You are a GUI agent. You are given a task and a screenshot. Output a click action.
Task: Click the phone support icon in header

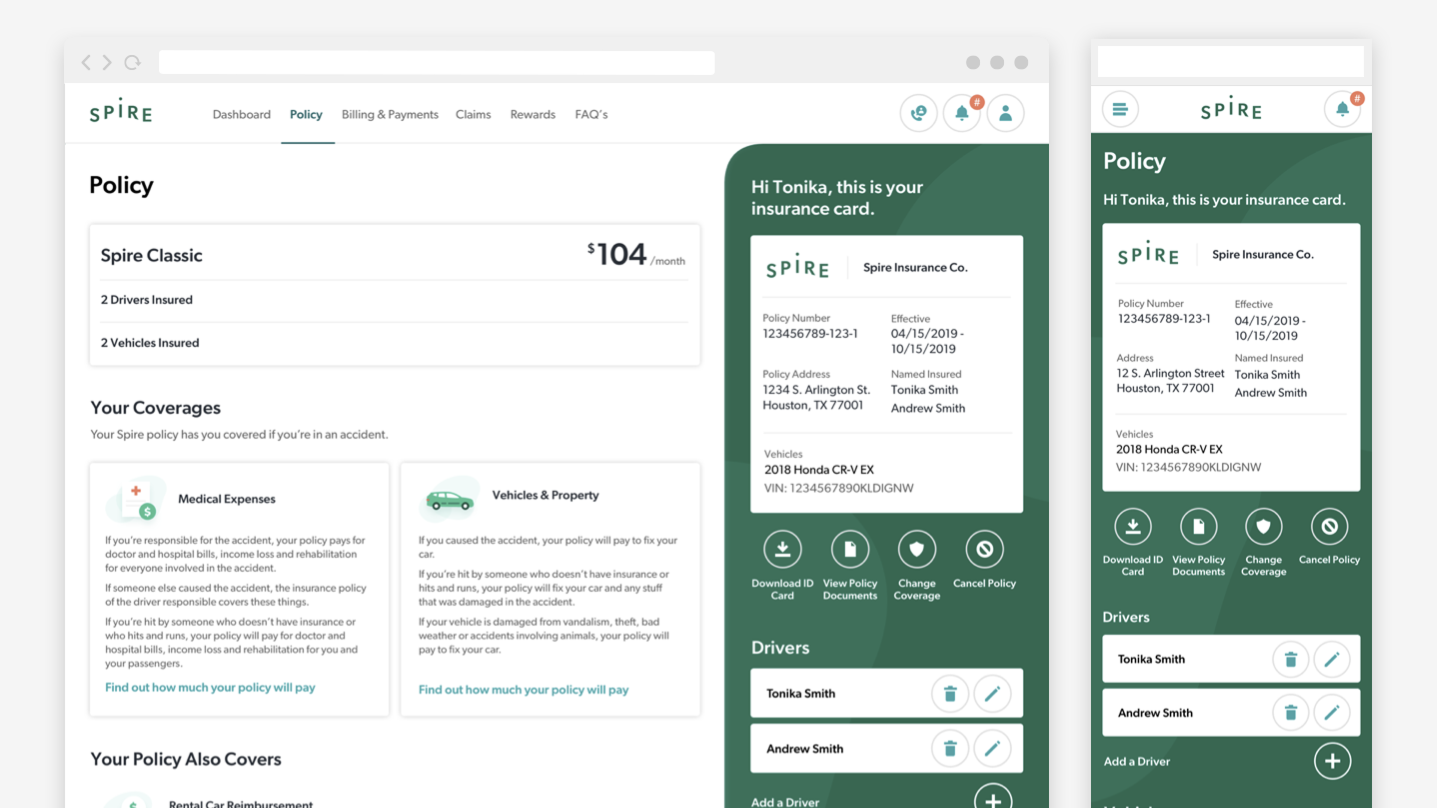pos(918,114)
